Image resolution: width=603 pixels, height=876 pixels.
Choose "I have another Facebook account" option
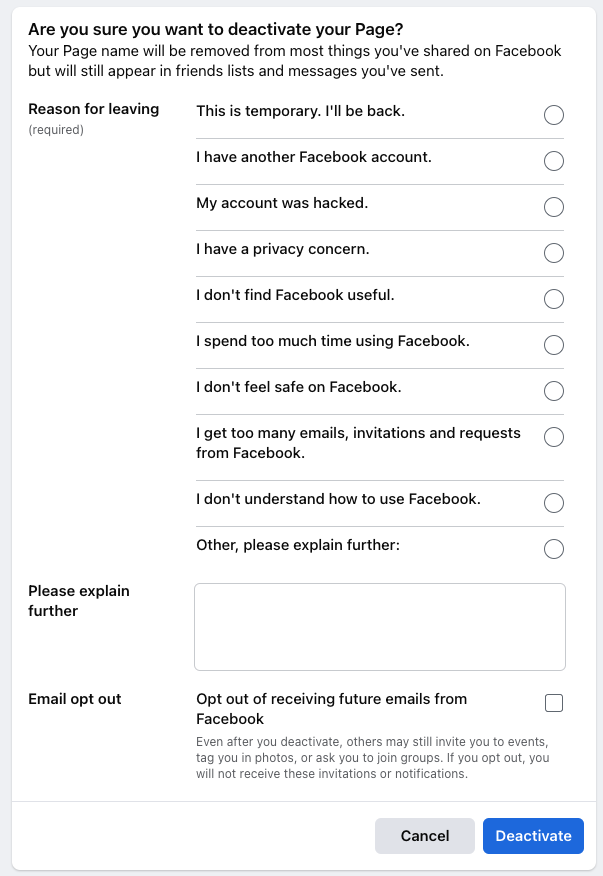tap(554, 161)
